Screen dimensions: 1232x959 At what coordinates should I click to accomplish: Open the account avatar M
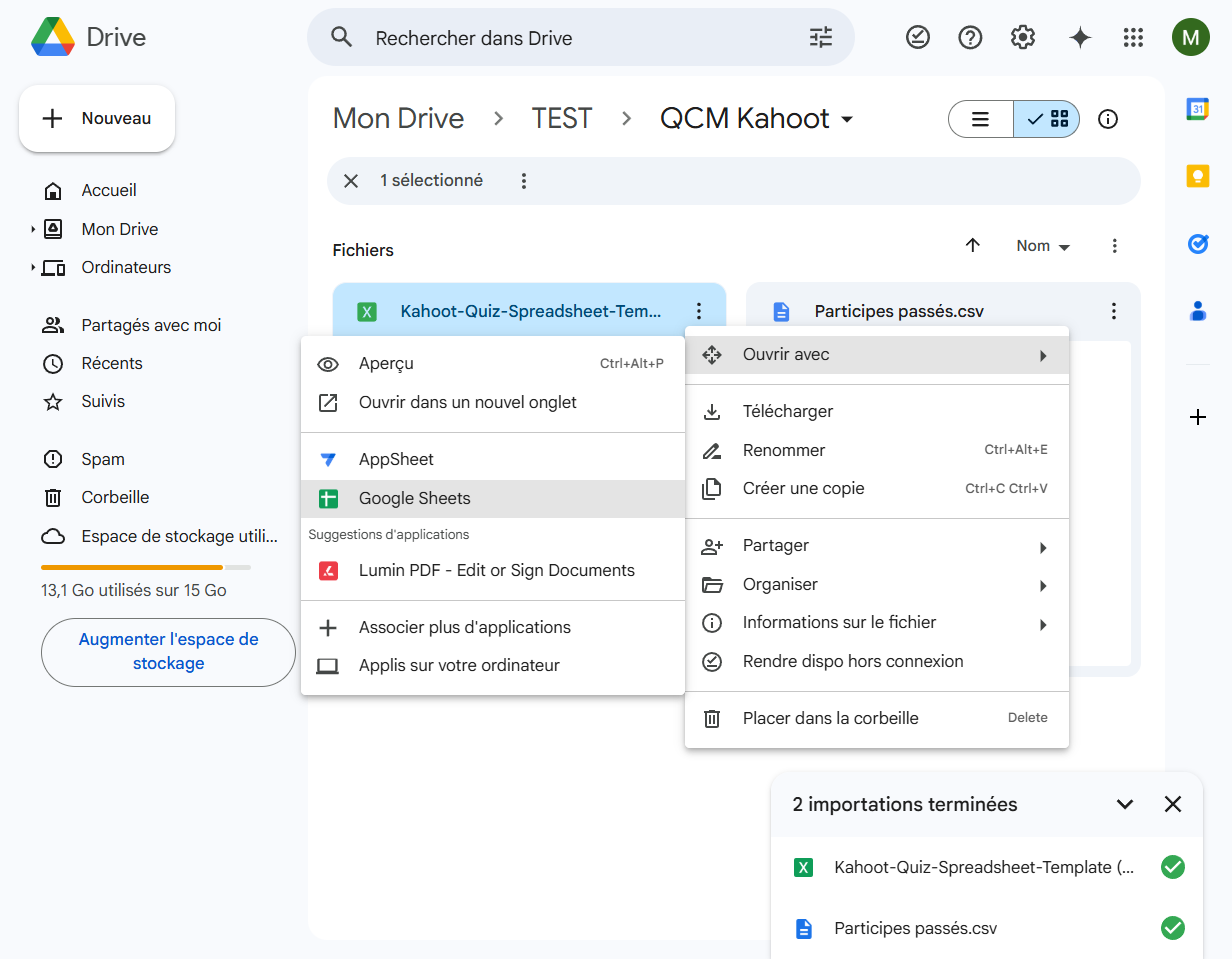(1190, 38)
